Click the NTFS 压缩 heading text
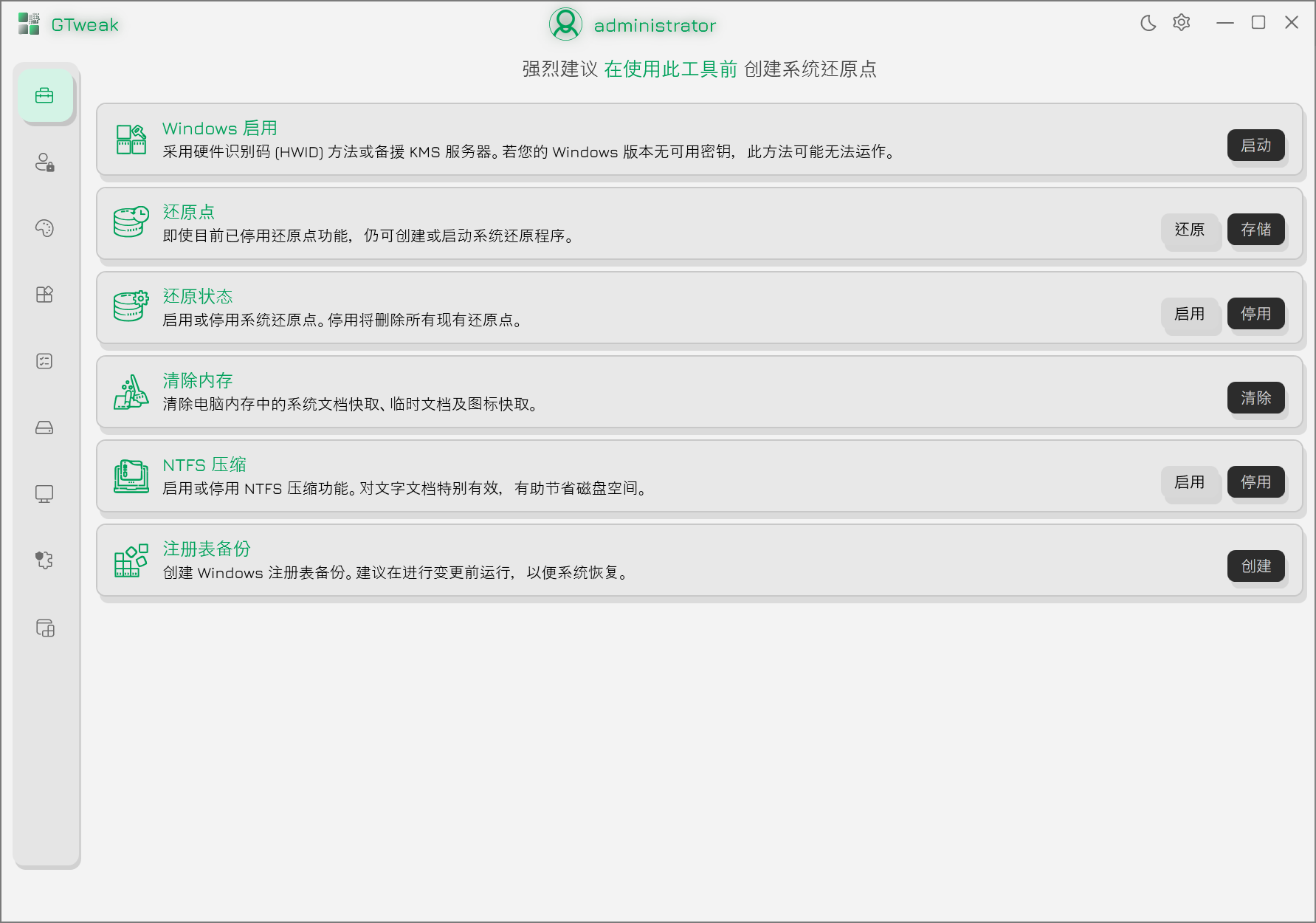The image size is (1316, 923). click(x=204, y=465)
